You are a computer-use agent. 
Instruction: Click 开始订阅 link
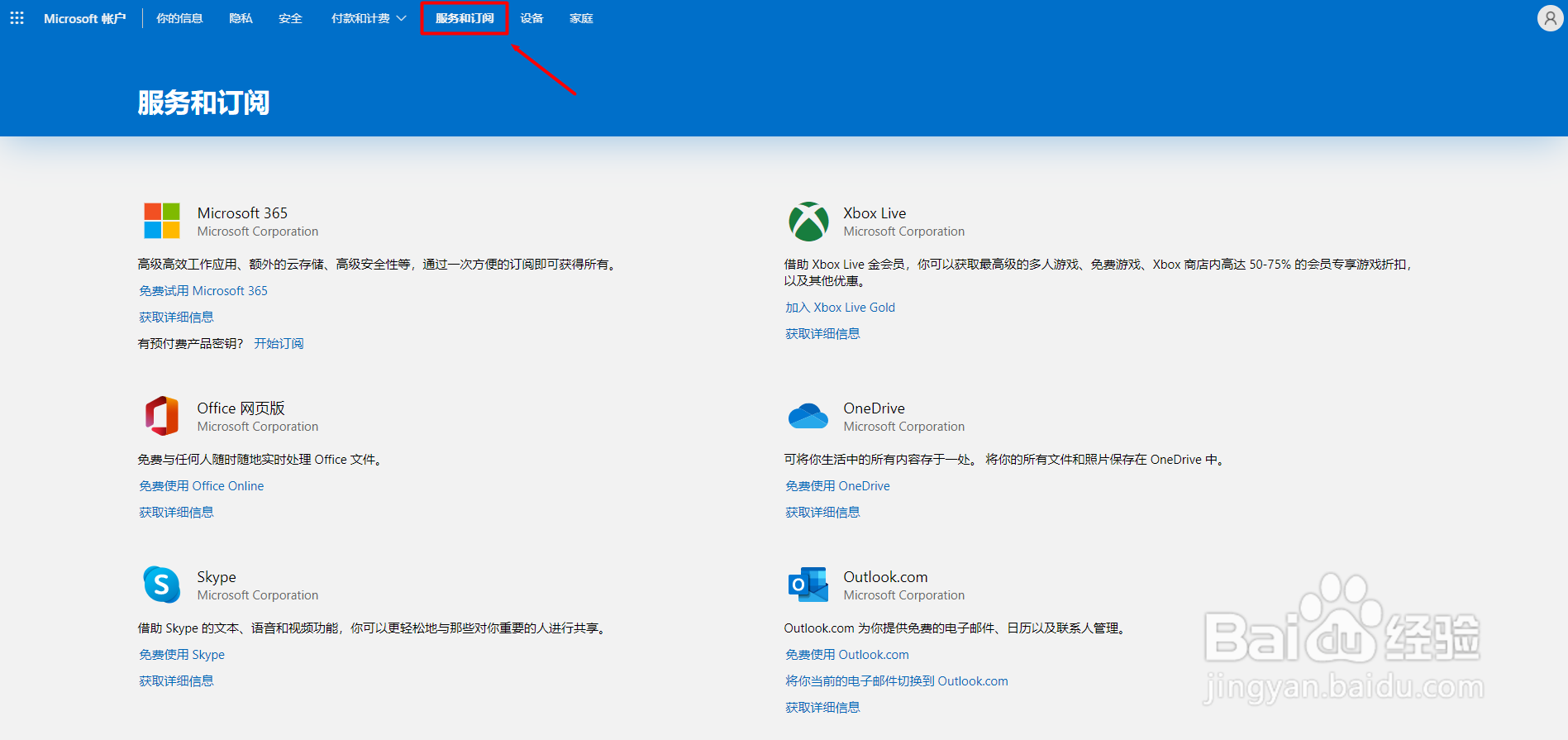coord(279,344)
